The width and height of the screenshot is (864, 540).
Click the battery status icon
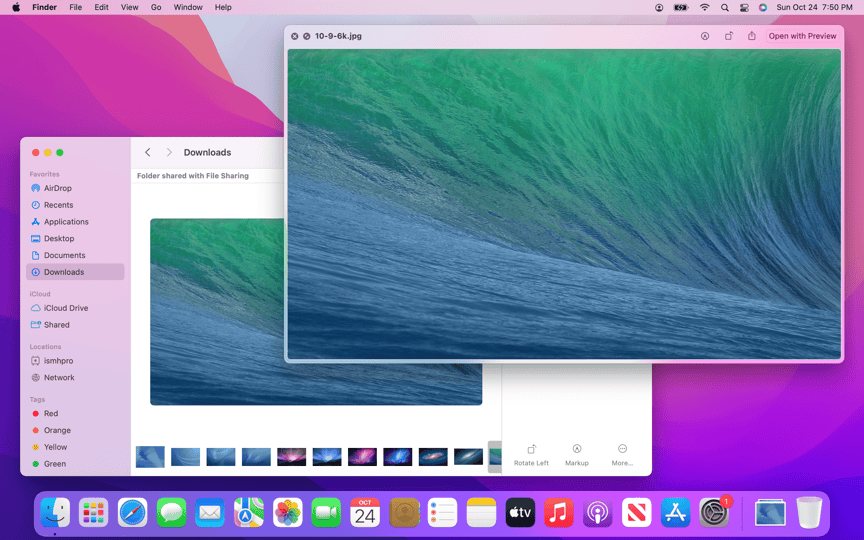[681, 7]
